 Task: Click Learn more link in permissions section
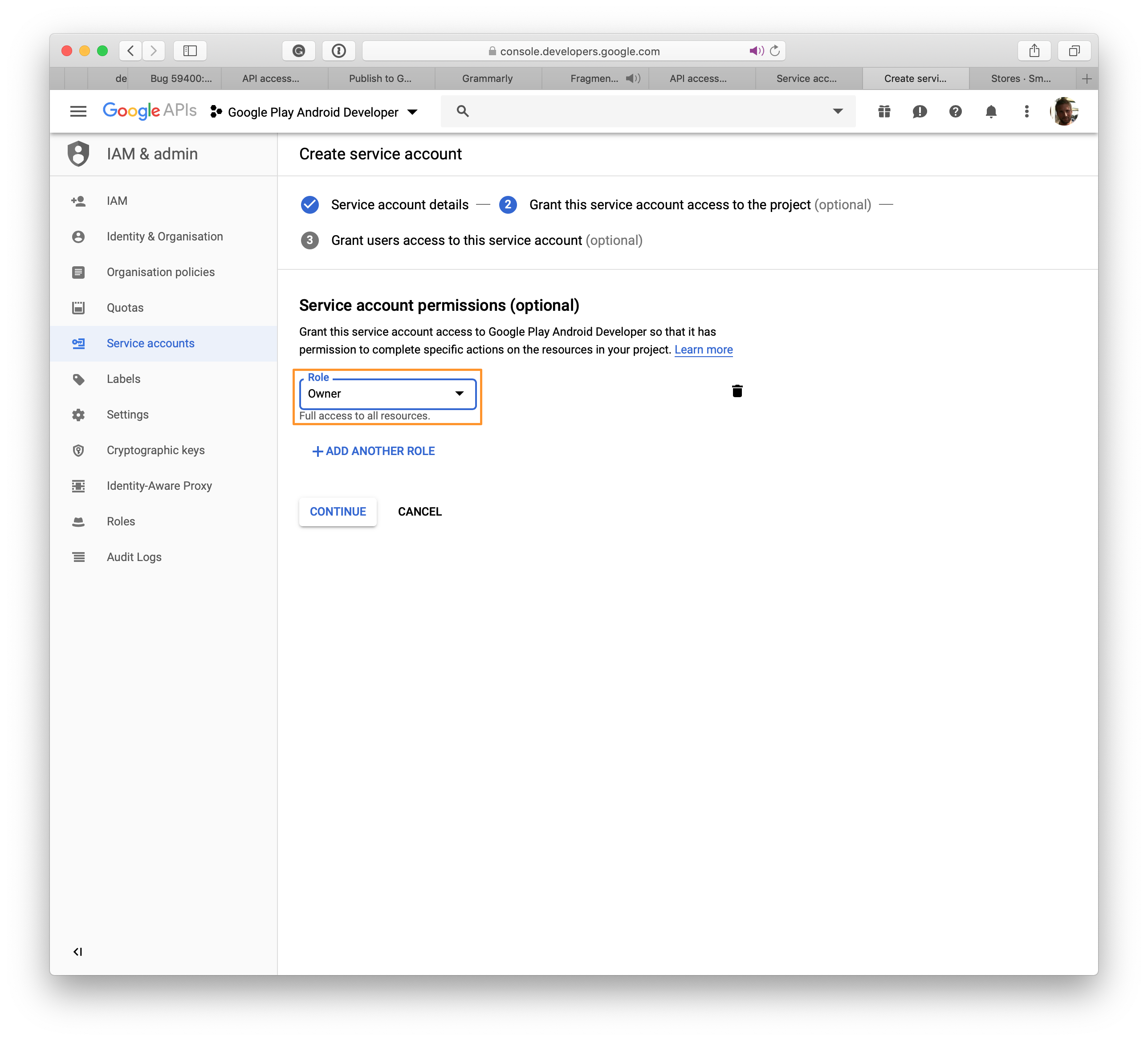click(x=704, y=349)
